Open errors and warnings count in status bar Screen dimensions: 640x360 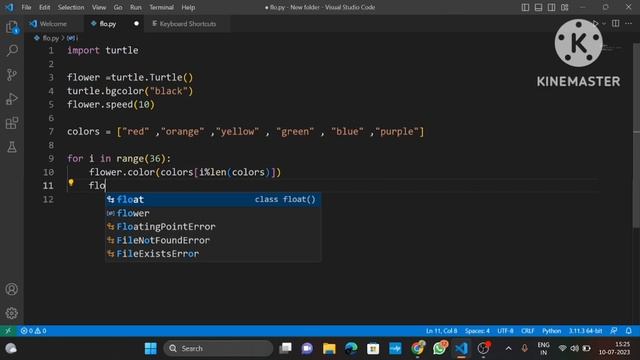click(33, 331)
